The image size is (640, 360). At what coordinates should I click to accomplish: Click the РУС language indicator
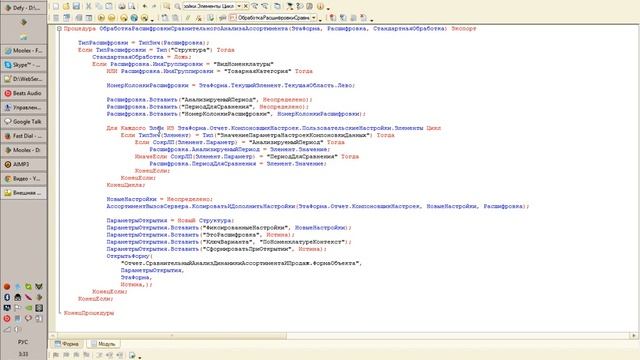23,342
